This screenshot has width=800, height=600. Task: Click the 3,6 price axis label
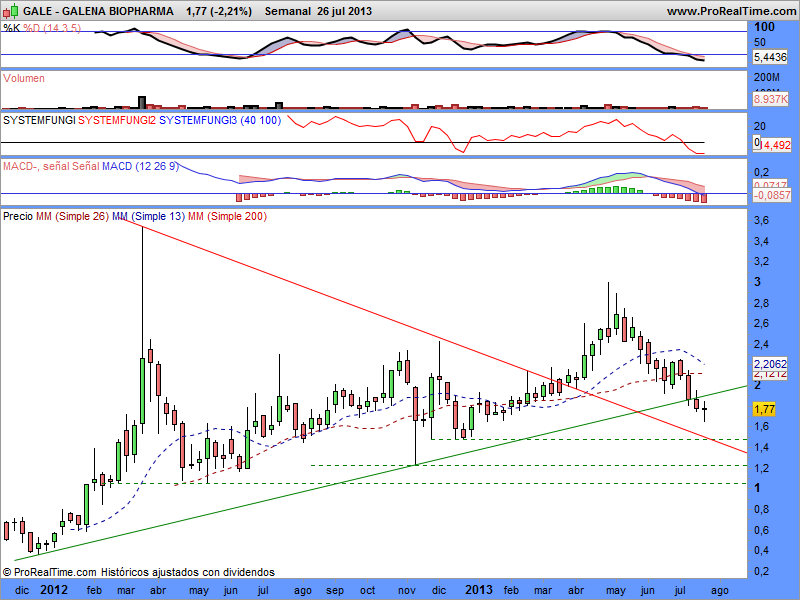[762, 220]
